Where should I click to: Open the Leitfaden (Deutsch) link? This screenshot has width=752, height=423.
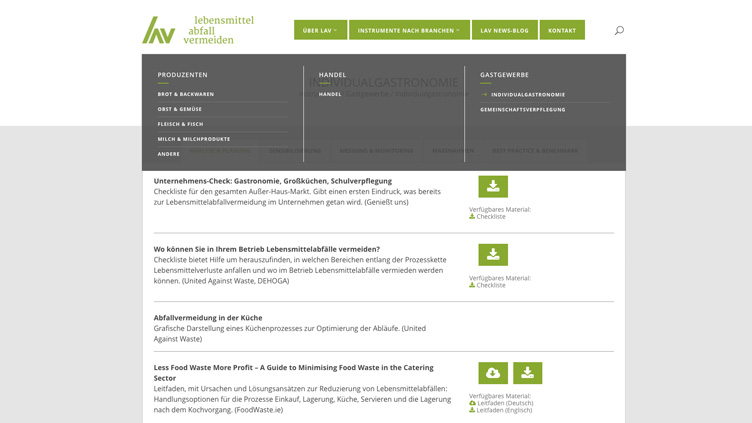pos(505,403)
